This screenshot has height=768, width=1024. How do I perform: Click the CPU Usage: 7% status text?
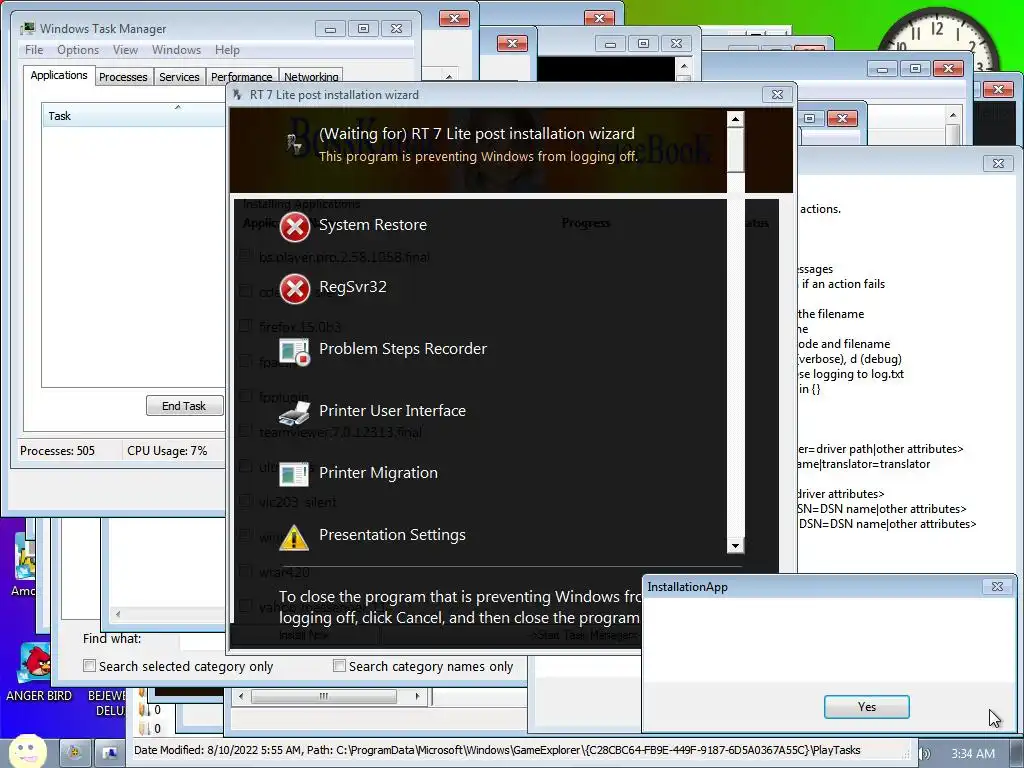pyautogui.click(x=167, y=451)
